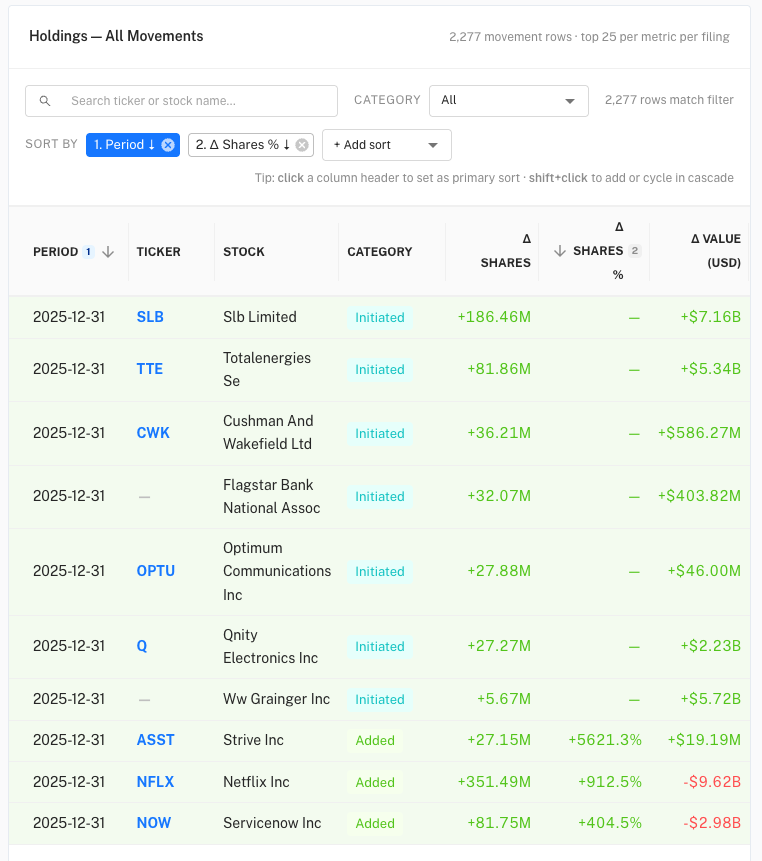
Task: Sort by the Stock column header
Action: point(244,251)
